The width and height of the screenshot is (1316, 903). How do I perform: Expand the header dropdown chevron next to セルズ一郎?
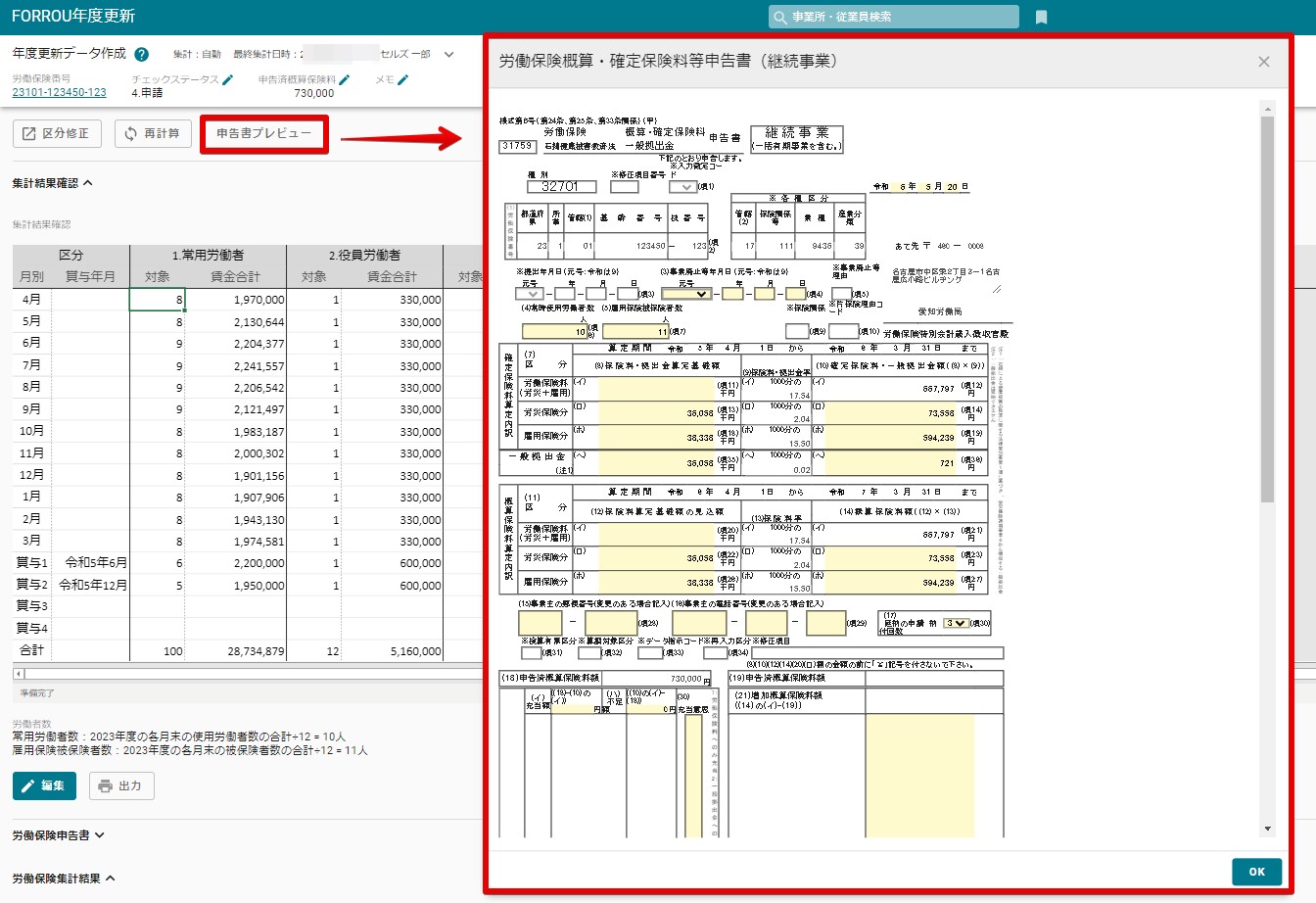[449, 55]
